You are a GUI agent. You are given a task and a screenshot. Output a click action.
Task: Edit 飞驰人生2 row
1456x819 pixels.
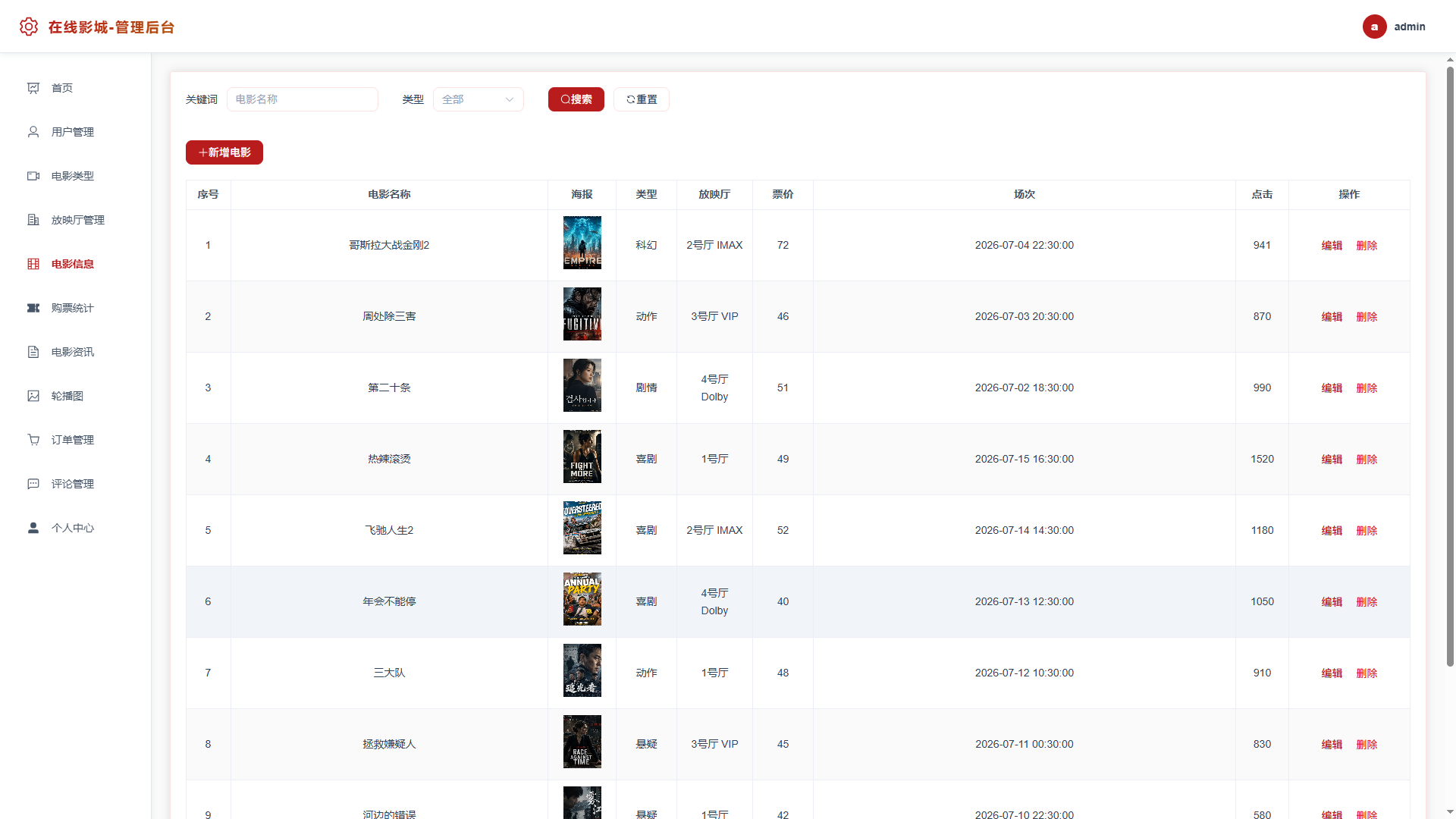(x=1332, y=531)
